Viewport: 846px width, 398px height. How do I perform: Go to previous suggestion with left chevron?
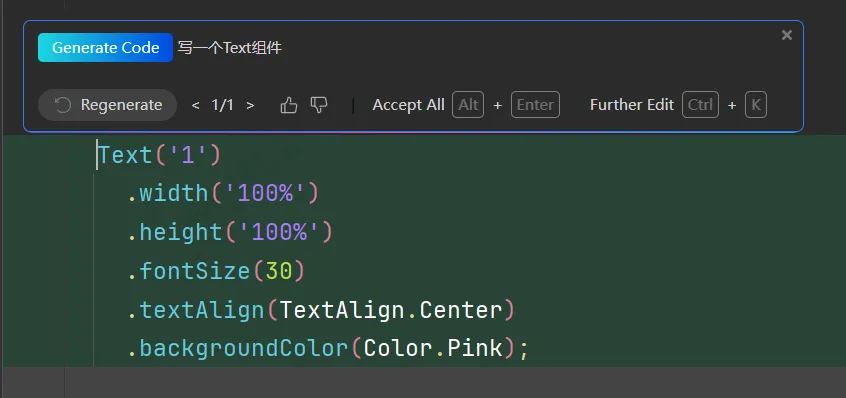pyautogui.click(x=196, y=105)
